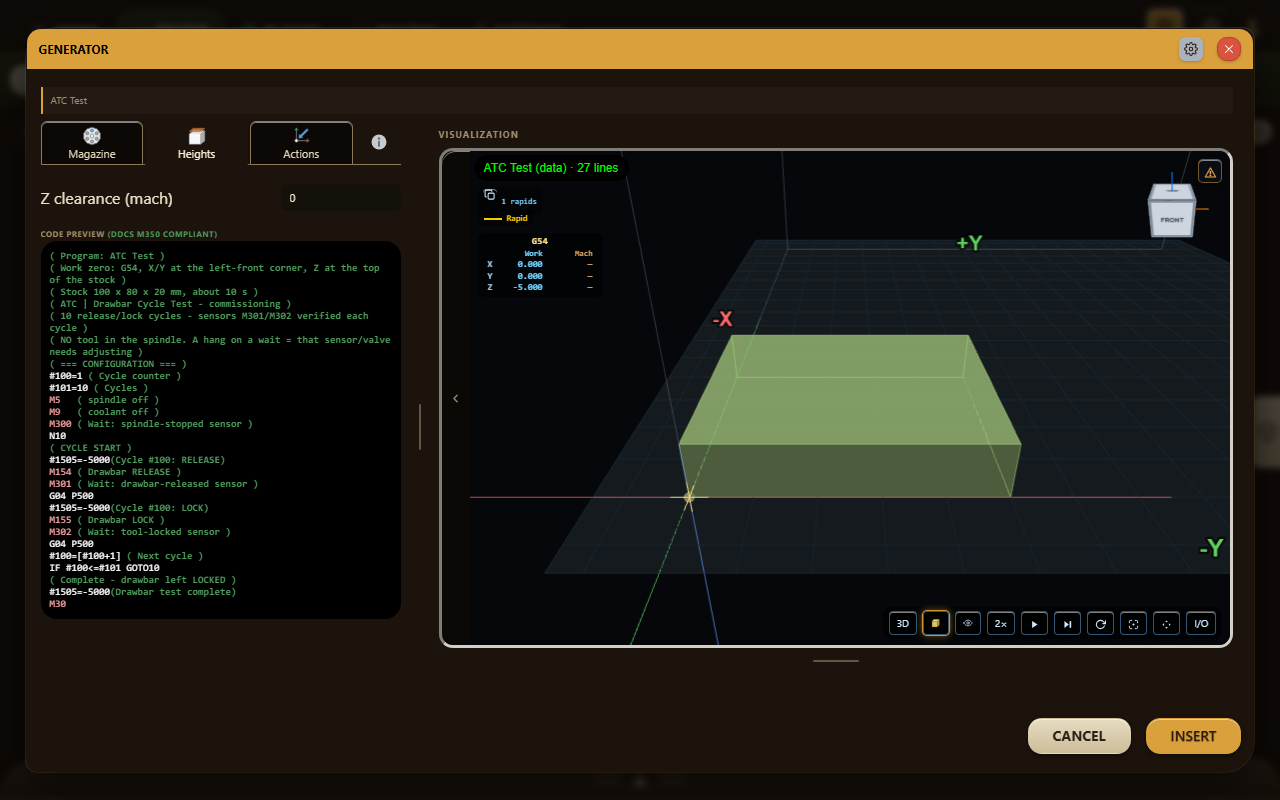Step forward one move in simulation
This screenshot has height=800, width=1280.
[1067, 623]
